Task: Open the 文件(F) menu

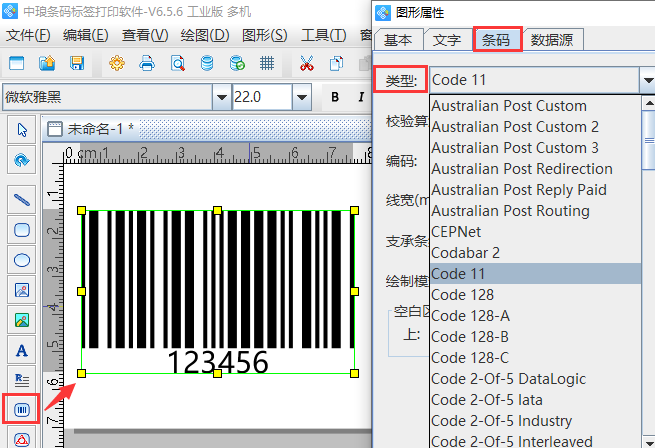Action: [28, 35]
